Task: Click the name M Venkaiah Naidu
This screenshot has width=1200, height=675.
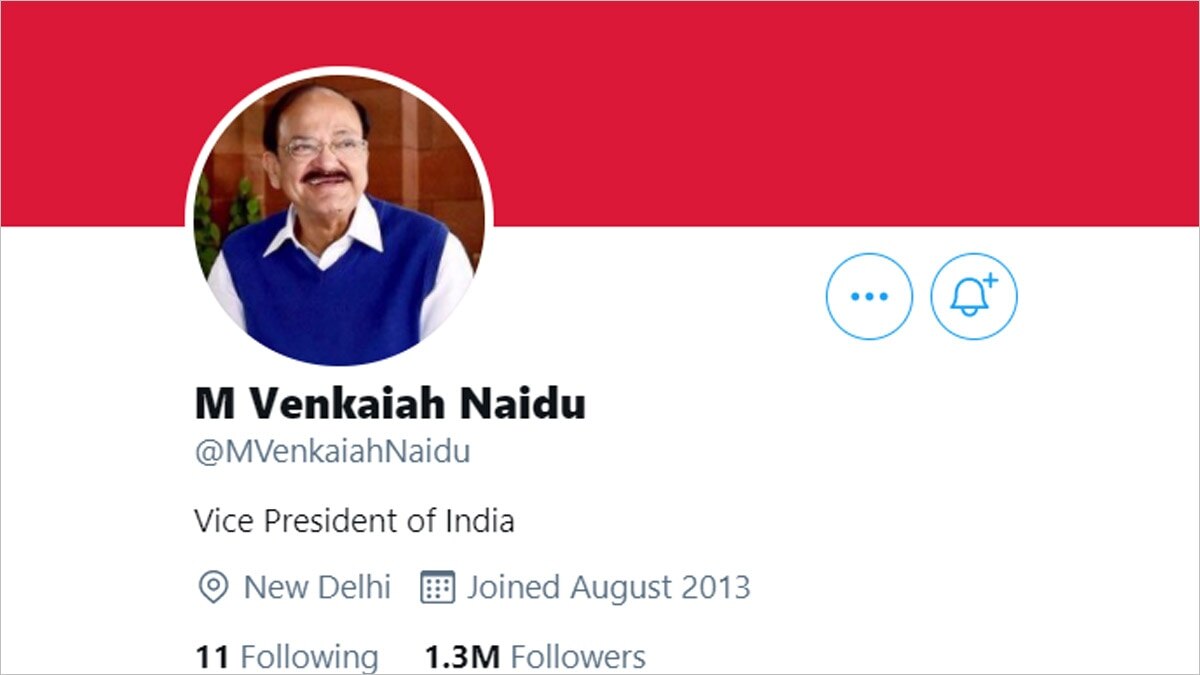Action: point(390,404)
